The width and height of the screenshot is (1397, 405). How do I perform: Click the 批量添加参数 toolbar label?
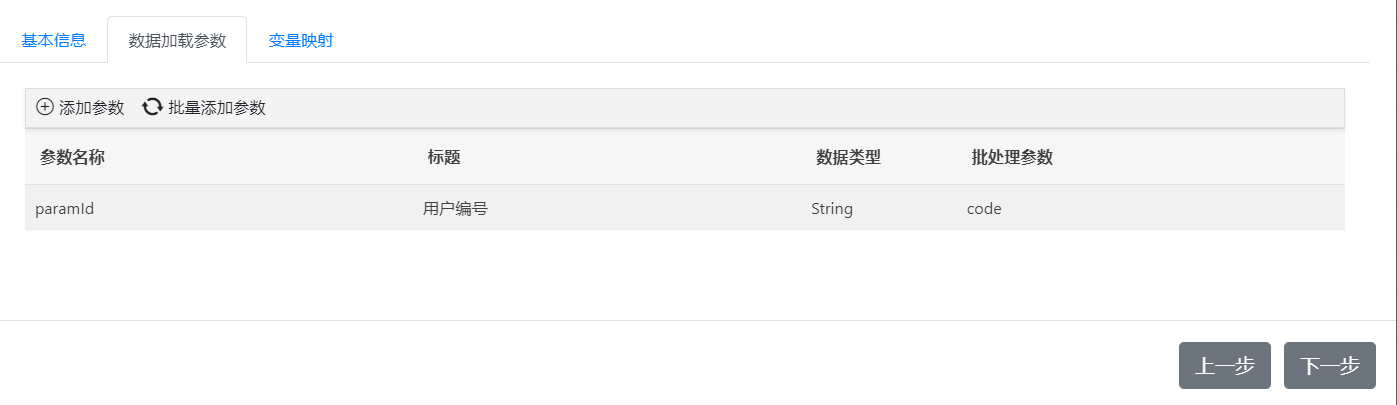tap(217, 108)
